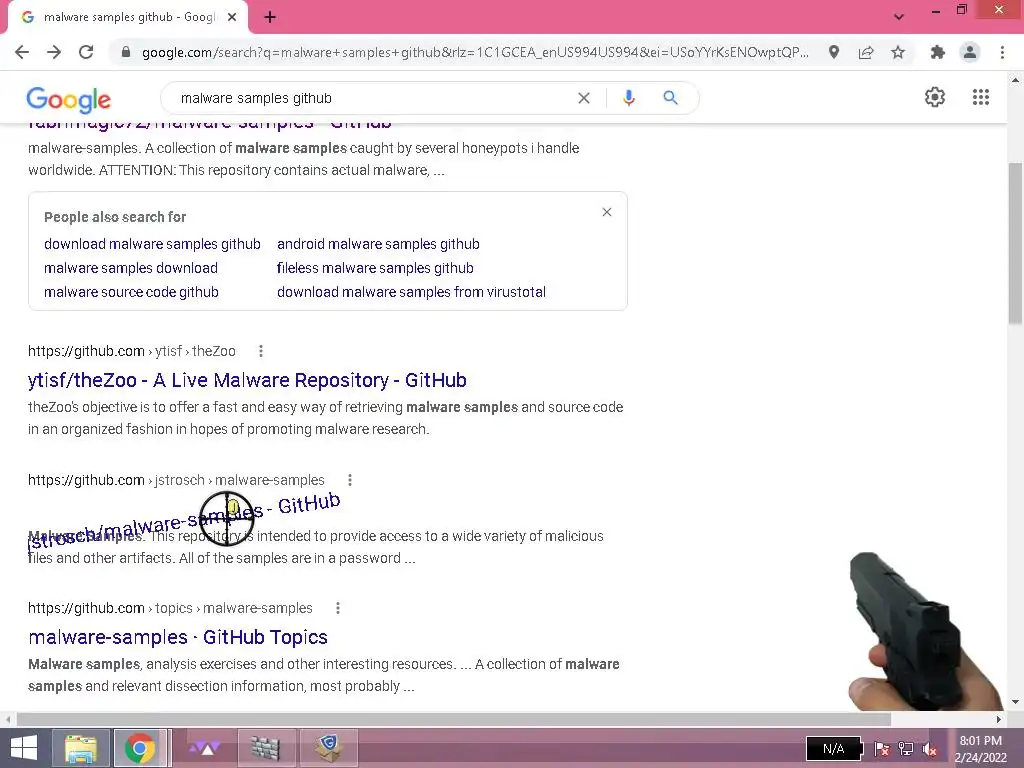This screenshot has height=768, width=1024.
Task: Click the location pin icon in address bar
Action: click(x=834, y=52)
